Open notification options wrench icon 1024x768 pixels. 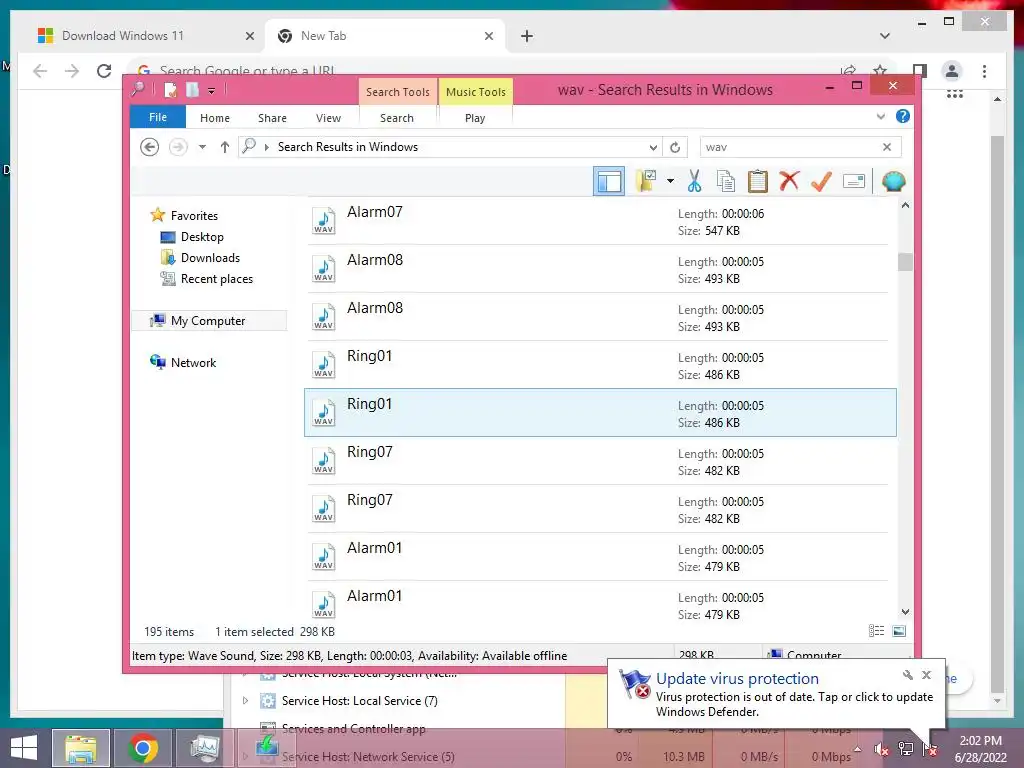pos(908,675)
